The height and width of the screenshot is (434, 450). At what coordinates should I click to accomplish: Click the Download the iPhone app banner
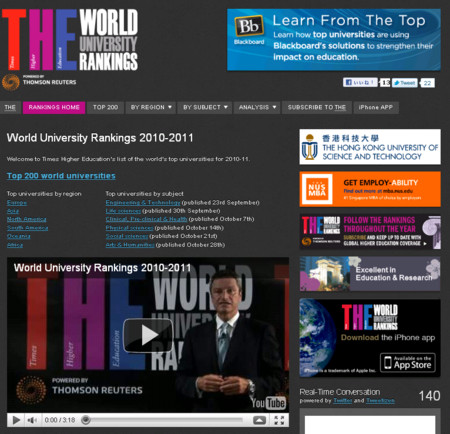tap(370, 338)
